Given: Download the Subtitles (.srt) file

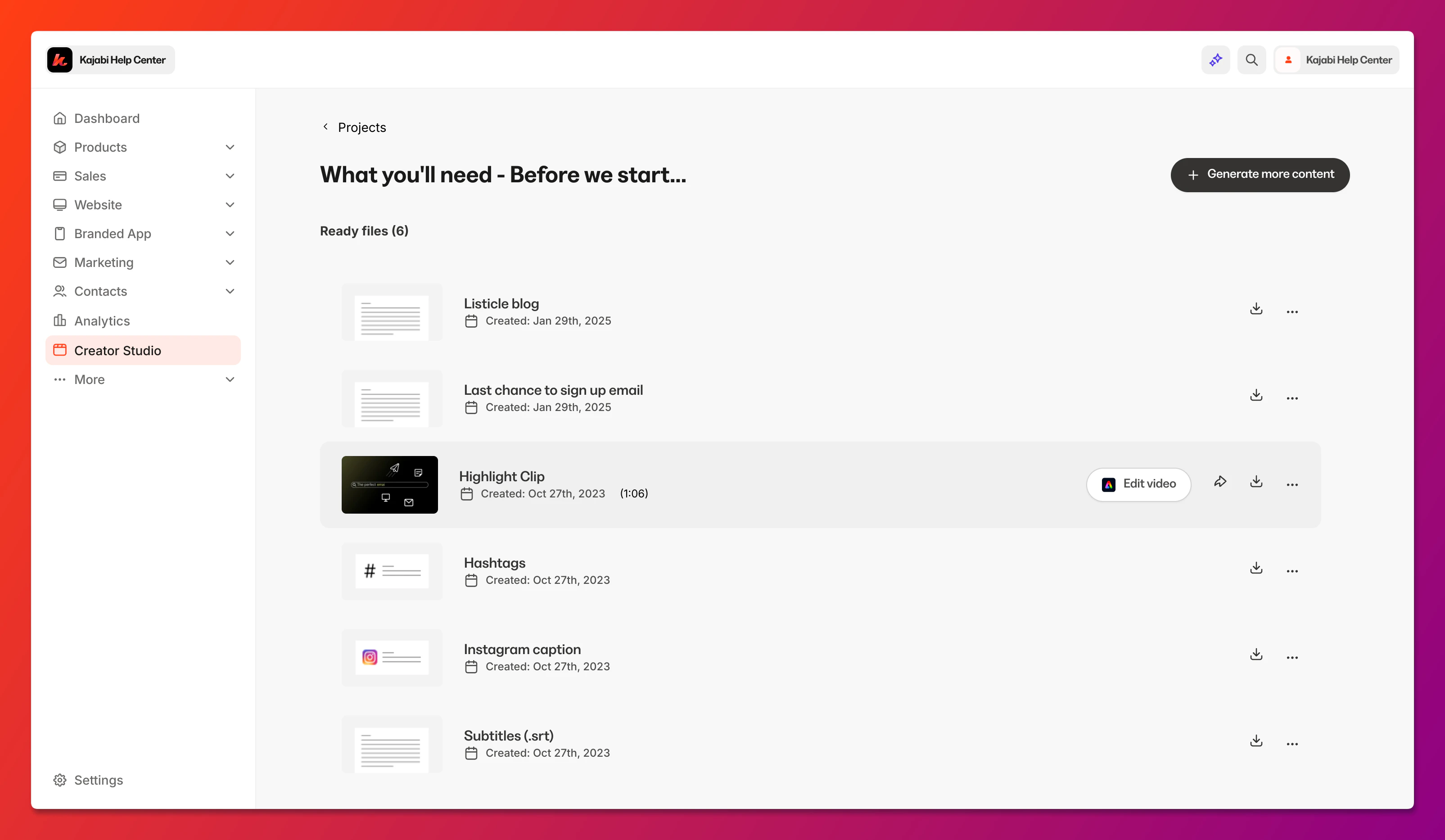Looking at the screenshot, I should click(1256, 740).
